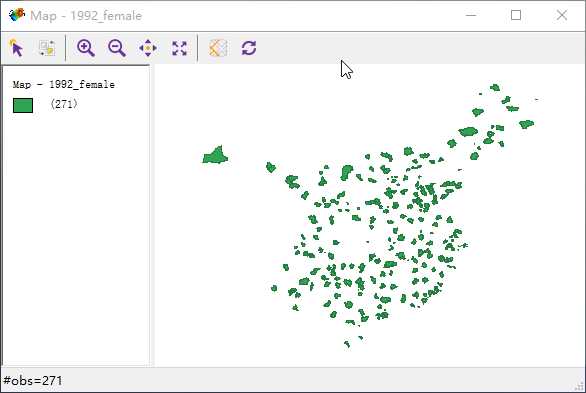Click the window title Map - 1992_female
Image resolution: width=586 pixels, height=393 pixels.
(86, 16)
